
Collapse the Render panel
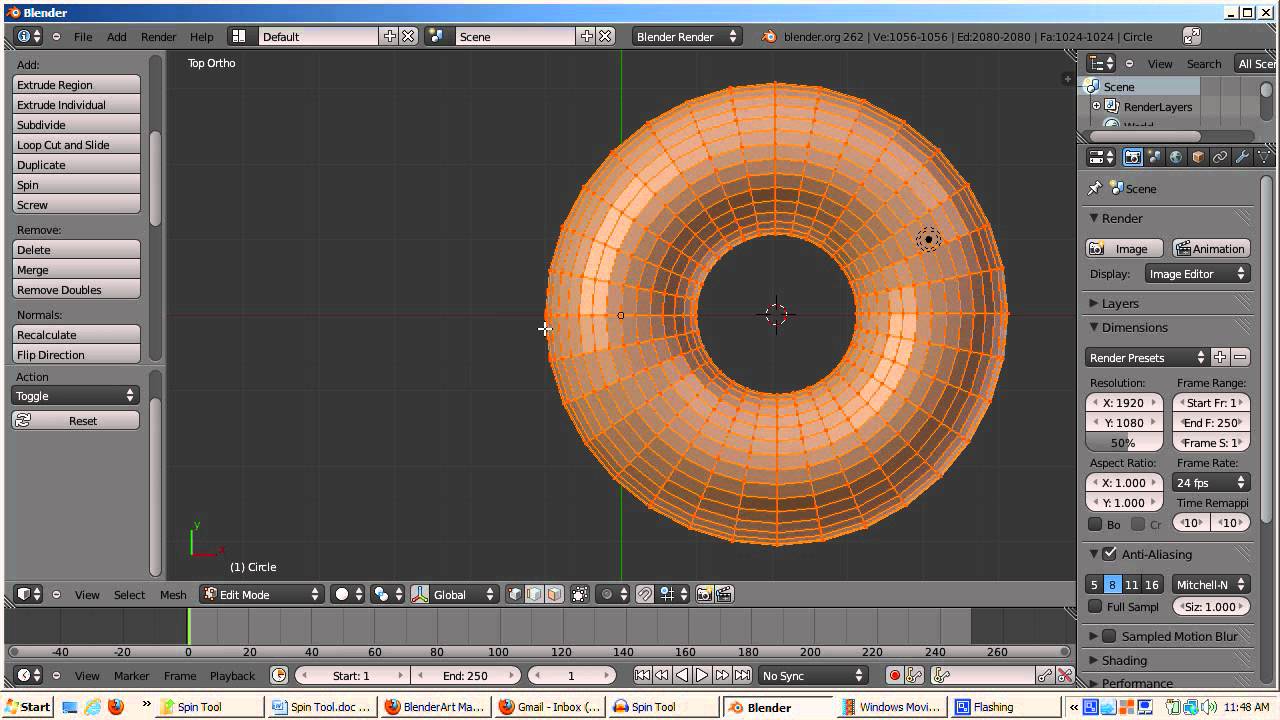[x=1095, y=218]
